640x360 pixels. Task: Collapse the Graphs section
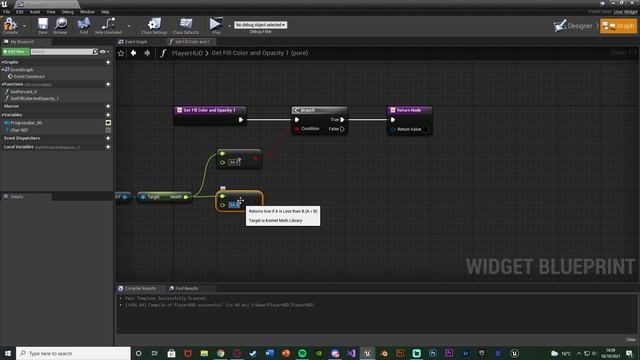tap(2, 62)
